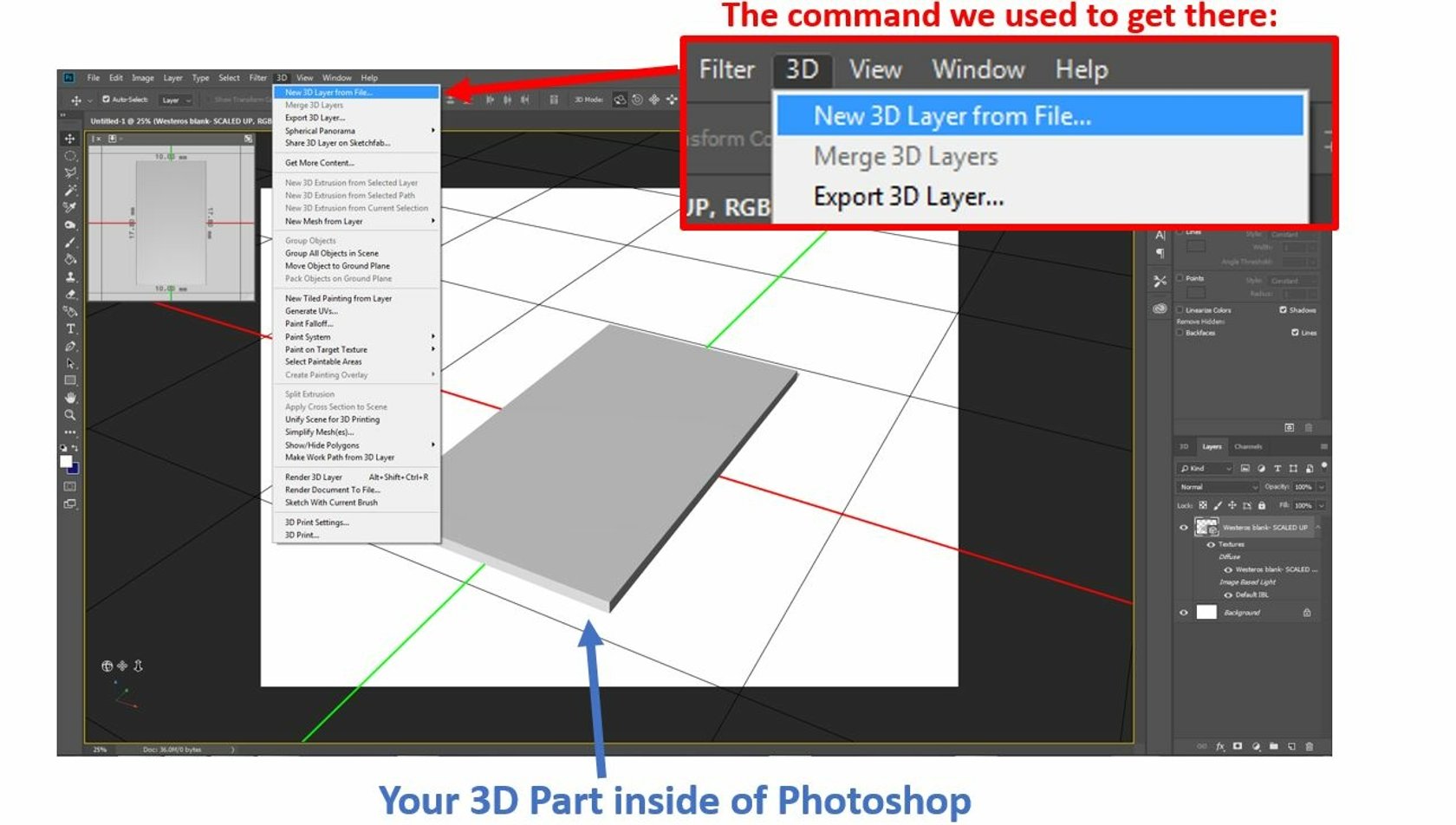Switch to the Channels tab
This screenshot has height=825, width=1456.
click(x=1249, y=446)
